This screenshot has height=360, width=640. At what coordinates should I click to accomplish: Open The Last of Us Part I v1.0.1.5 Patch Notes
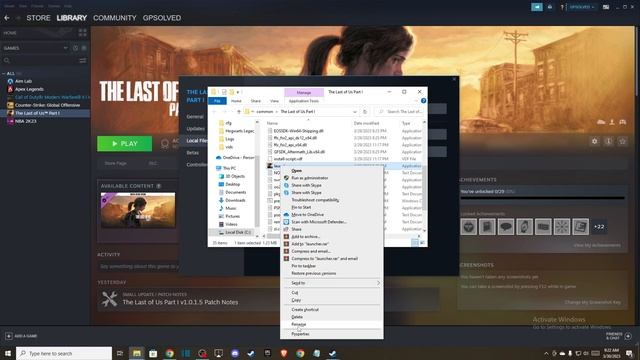(x=180, y=302)
